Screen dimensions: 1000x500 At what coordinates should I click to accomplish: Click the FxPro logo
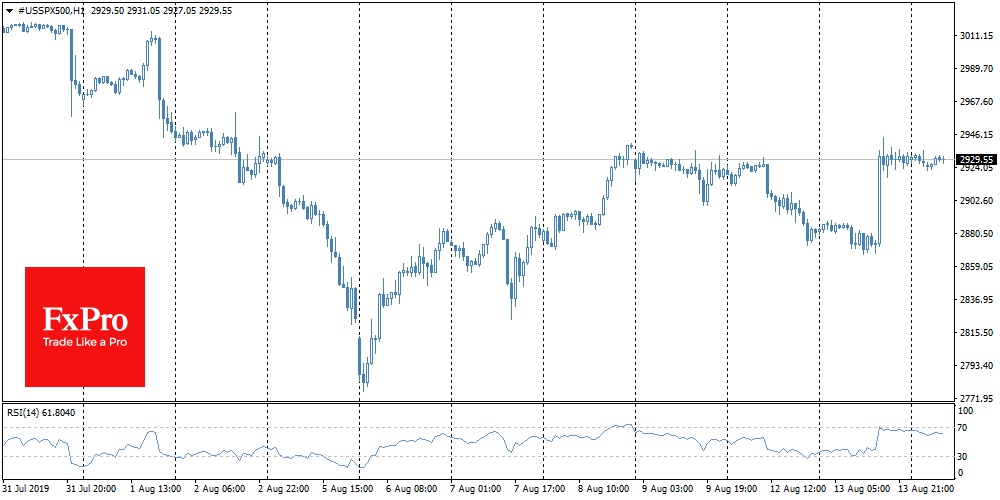[85, 319]
